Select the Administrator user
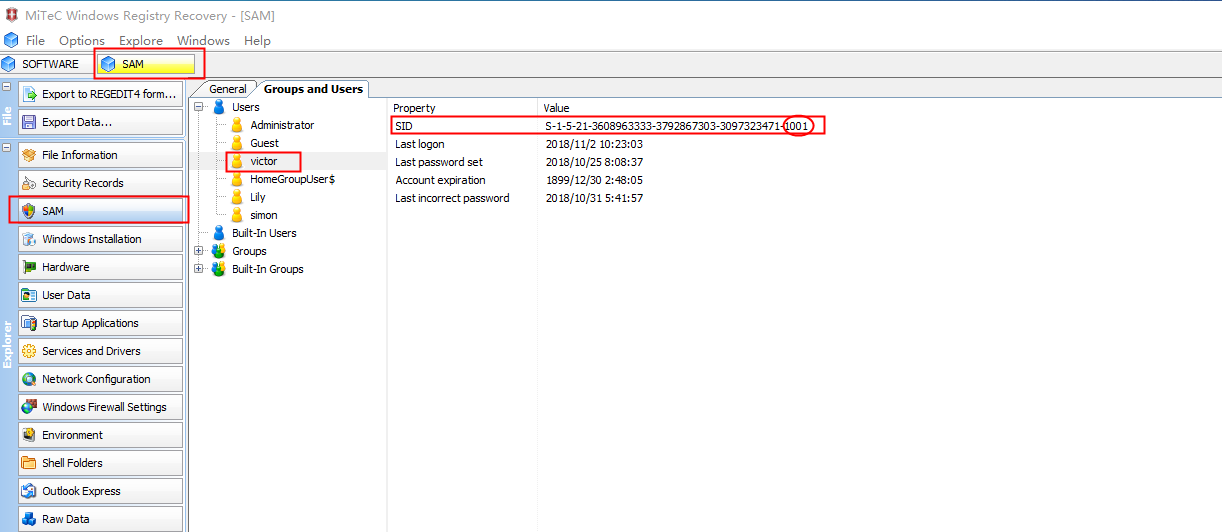The image size is (1222, 532). point(282,125)
